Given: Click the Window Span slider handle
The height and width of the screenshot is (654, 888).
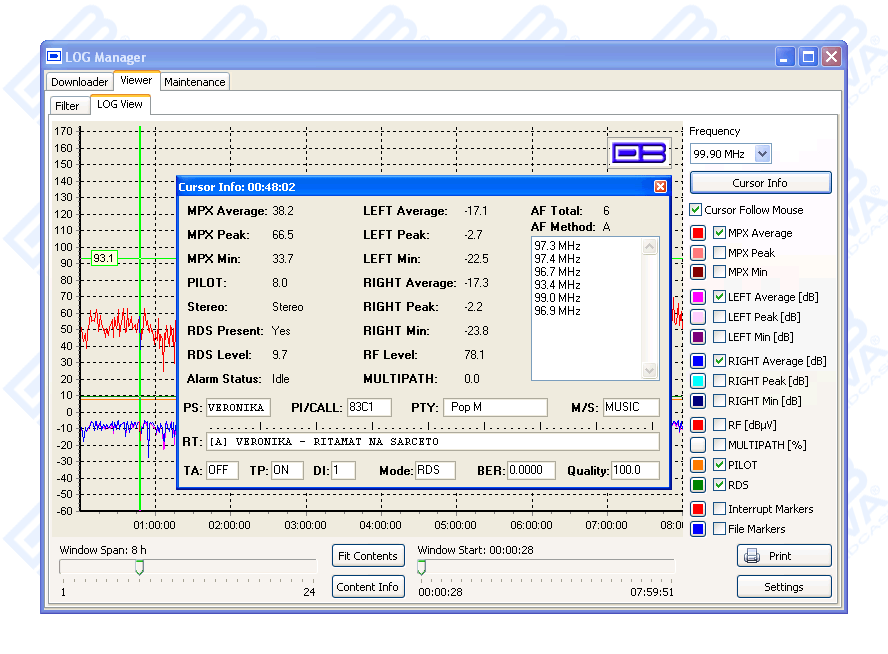Looking at the screenshot, I should coord(140,567).
